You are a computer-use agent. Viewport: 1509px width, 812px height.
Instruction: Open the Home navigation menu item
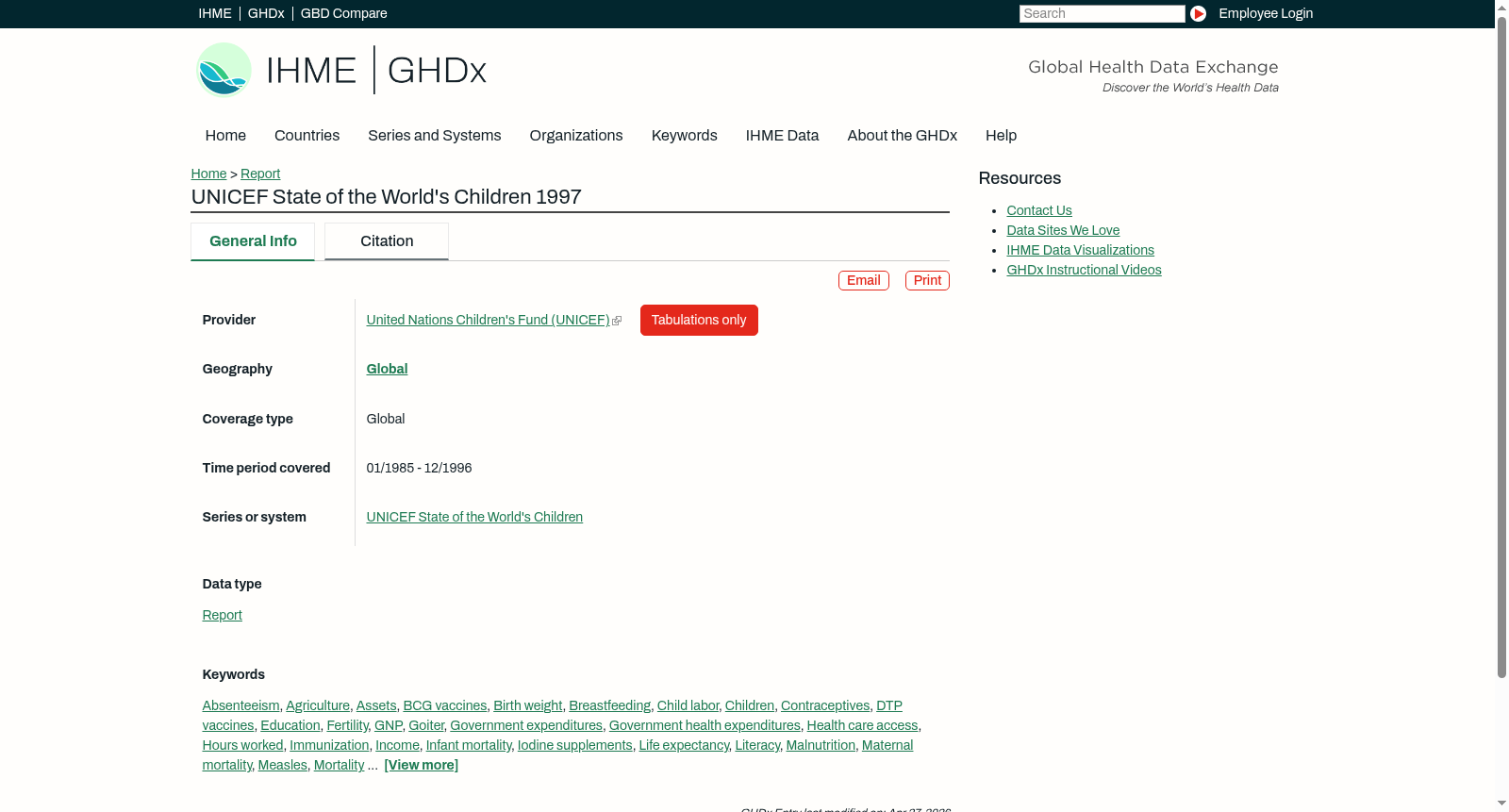click(x=225, y=136)
